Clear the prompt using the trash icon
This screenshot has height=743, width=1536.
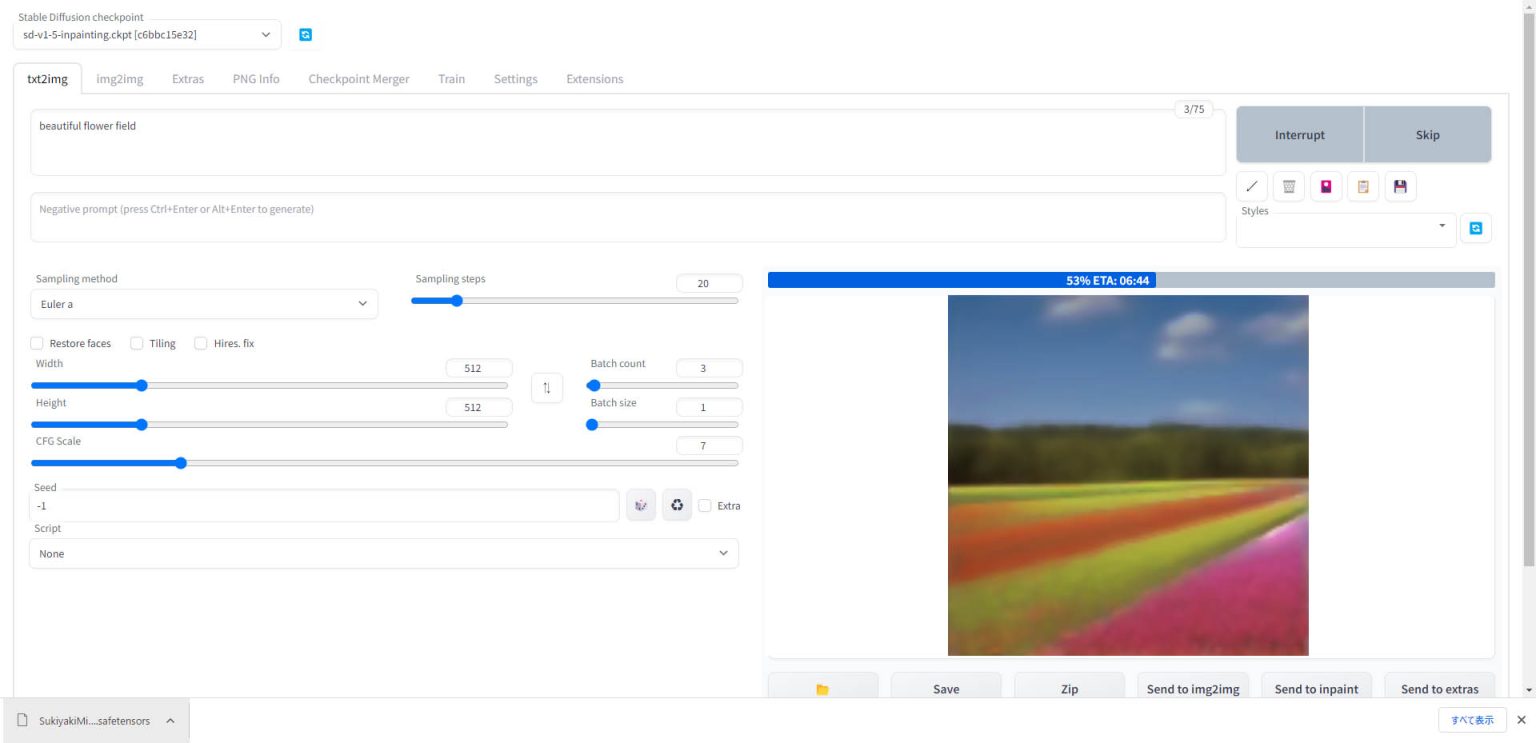pos(1288,186)
